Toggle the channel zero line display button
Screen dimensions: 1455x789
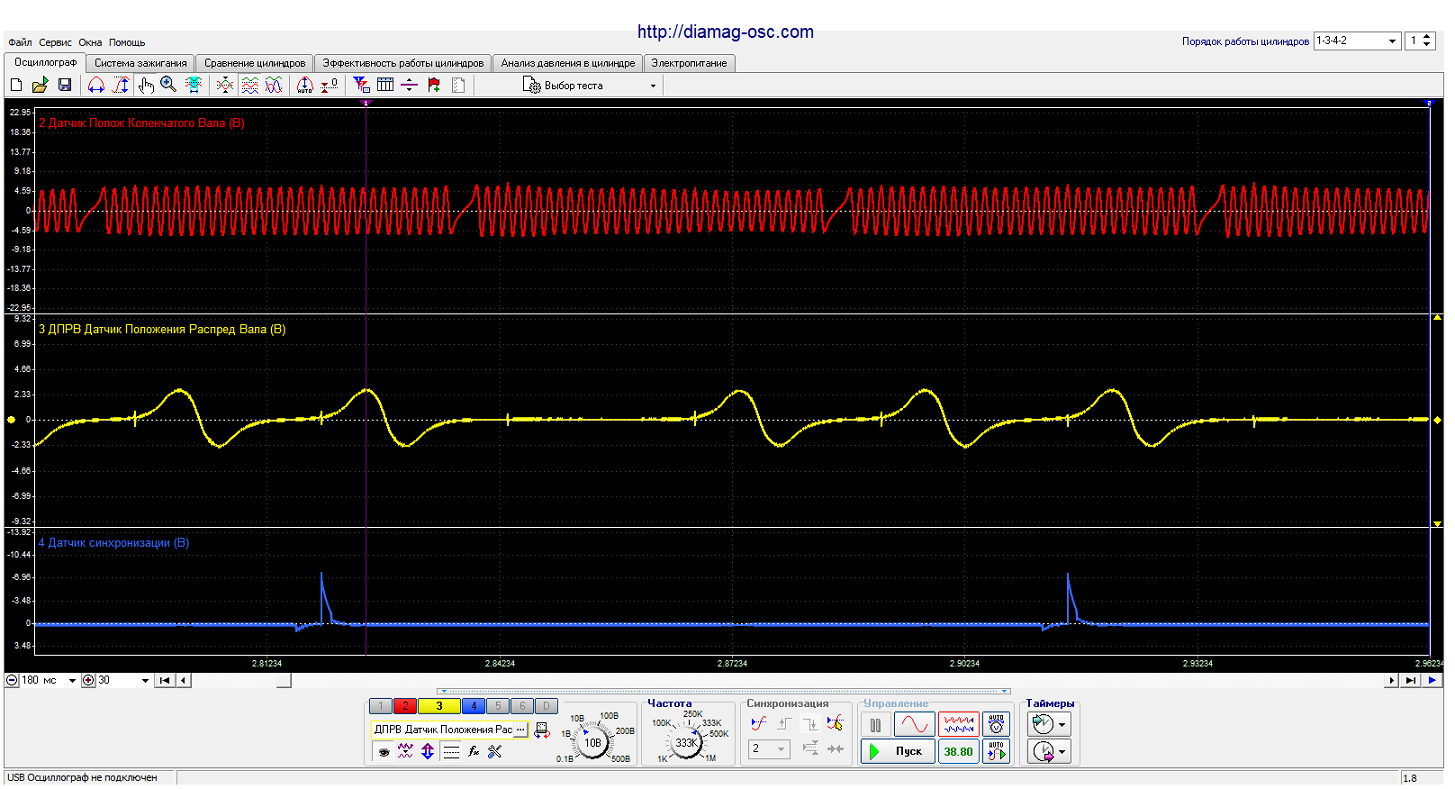[450, 751]
